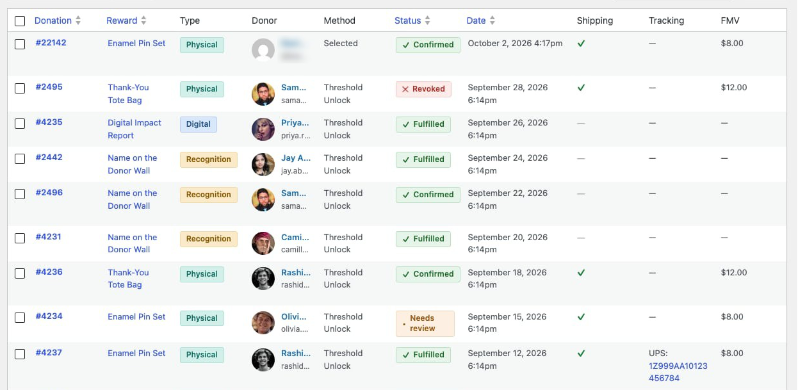
Task: Open donor Priya's profile link
Action: [295, 123]
